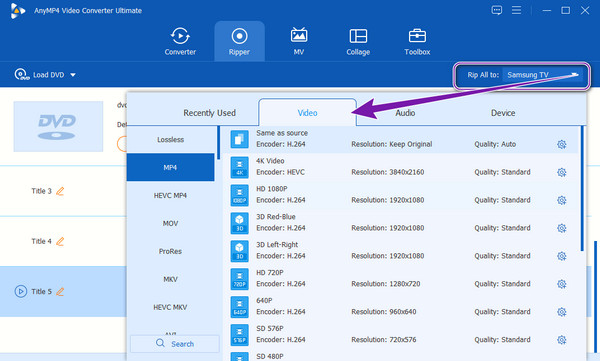Open the Collage tool
The image size is (600, 361).
pyautogui.click(x=358, y=41)
